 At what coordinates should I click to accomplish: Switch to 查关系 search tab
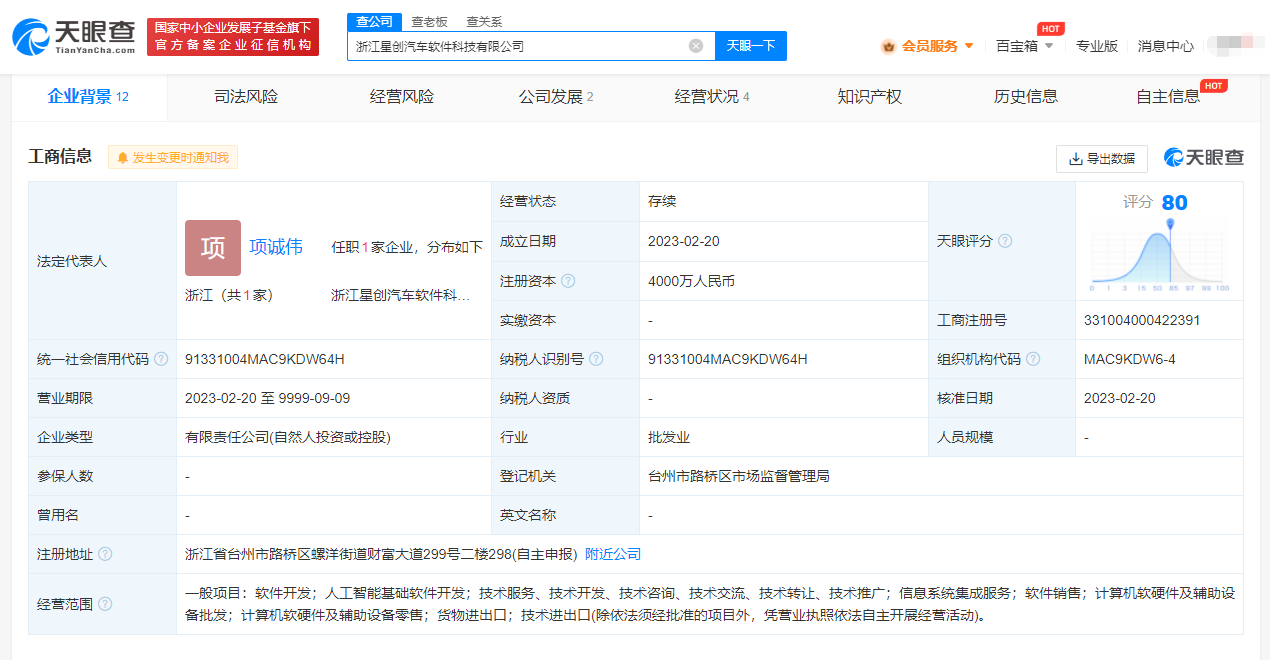click(x=484, y=21)
